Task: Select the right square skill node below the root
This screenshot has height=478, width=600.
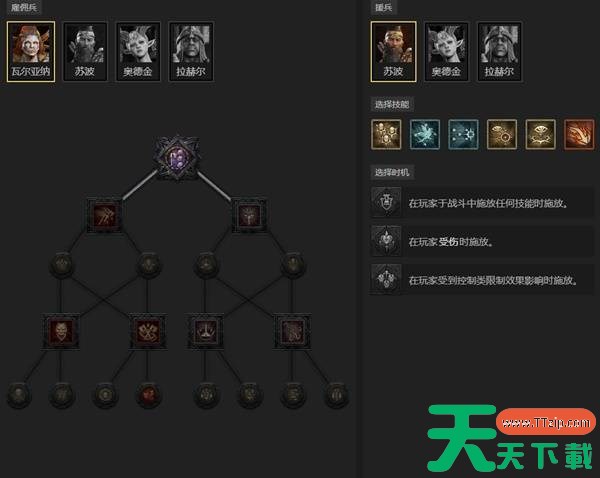Action: click(249, 215)
